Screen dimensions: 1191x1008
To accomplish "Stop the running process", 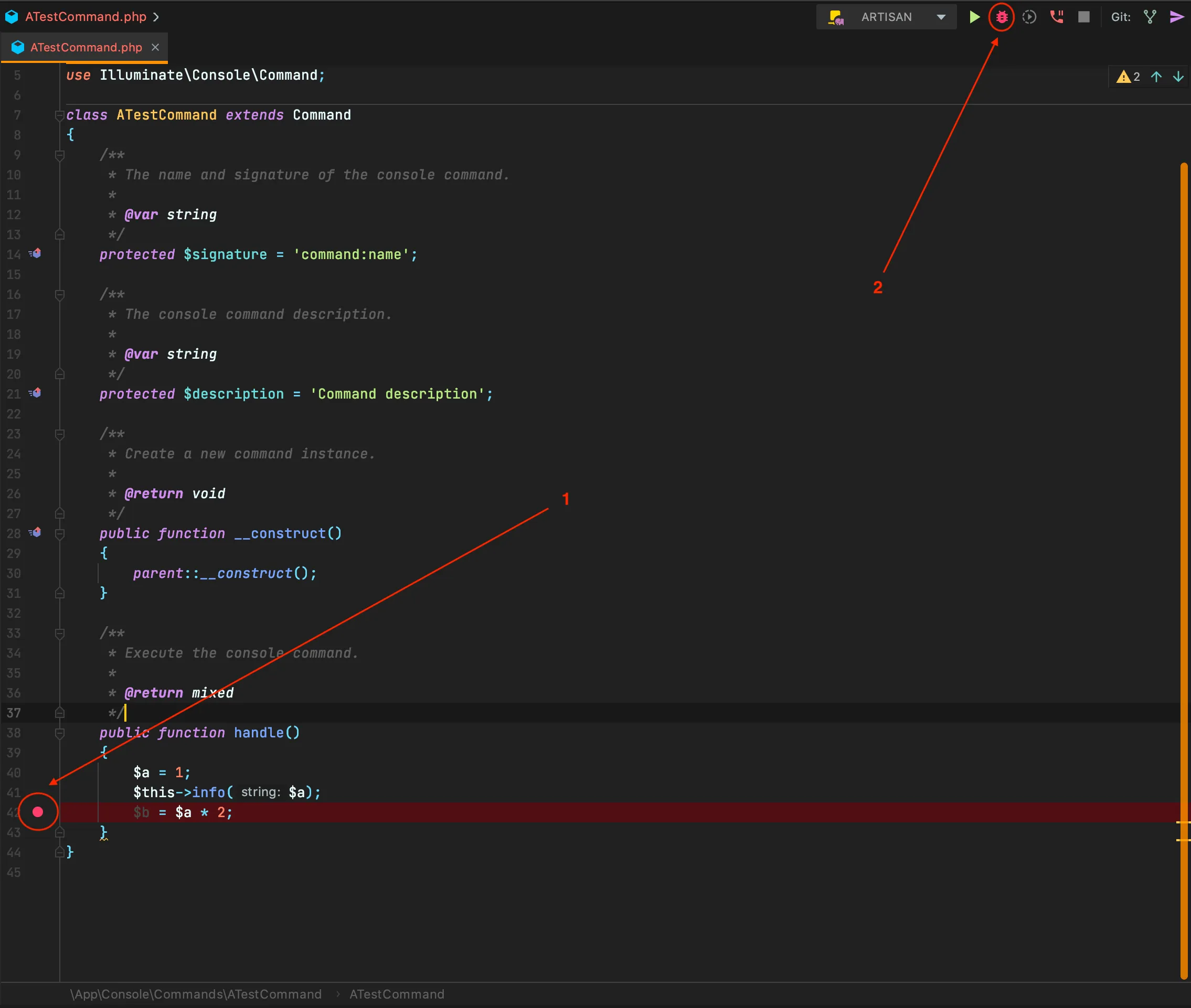I will coord(1083,17).
